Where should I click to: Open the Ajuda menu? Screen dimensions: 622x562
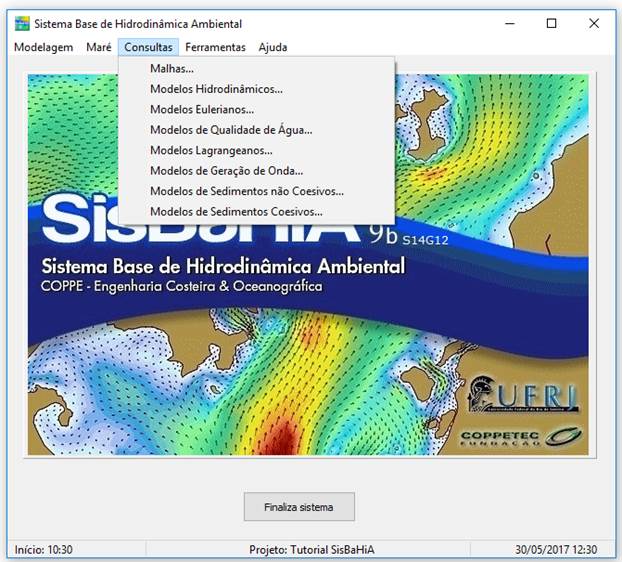[x=273, y=47]
